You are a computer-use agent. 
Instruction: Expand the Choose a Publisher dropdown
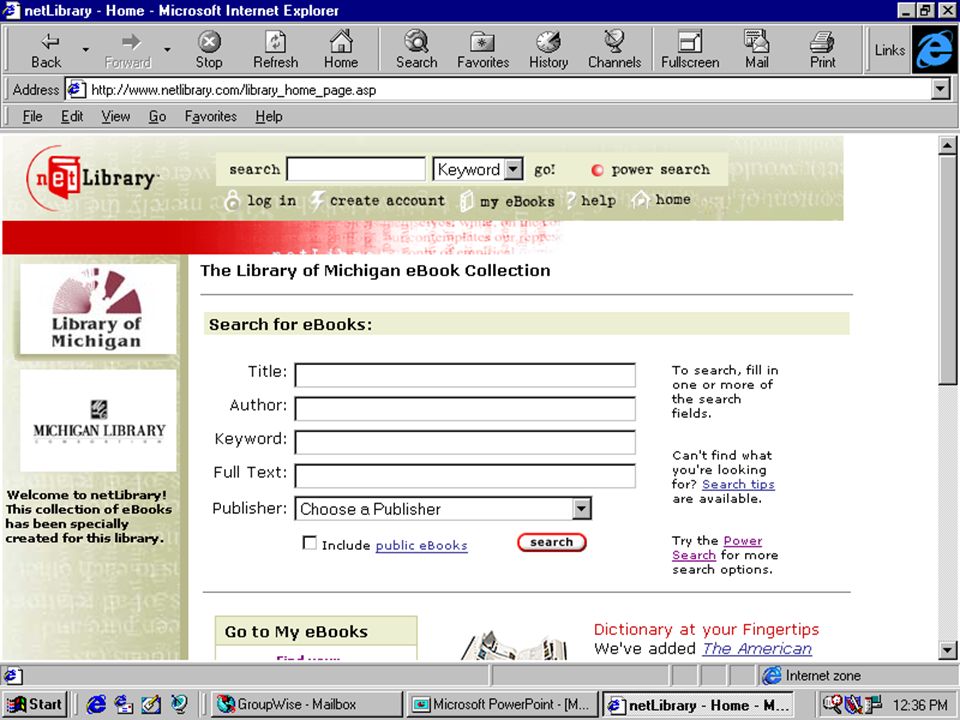(582, 508)
